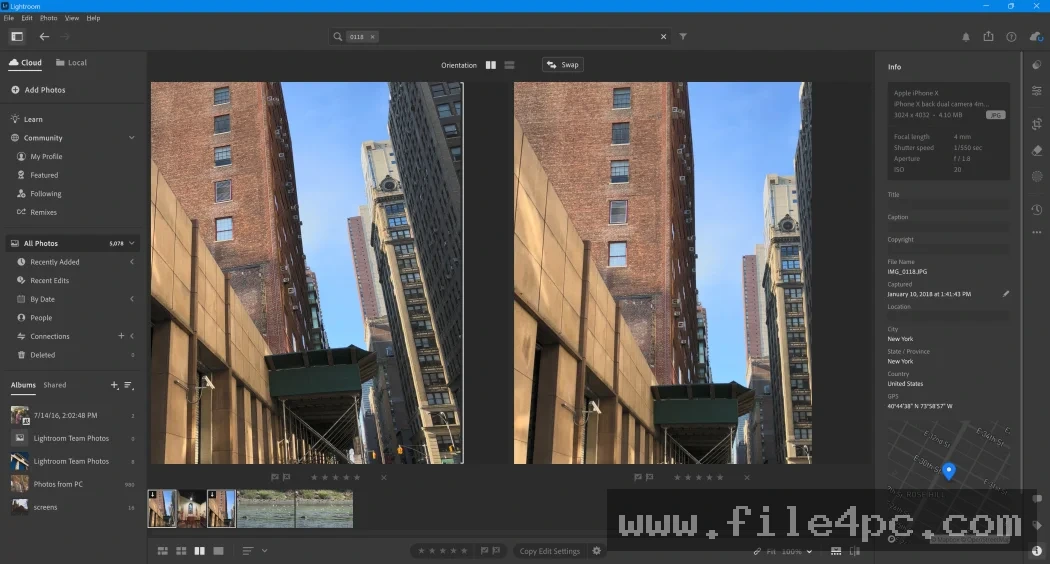Open the File menu
The width and height of the screenshot is (1050, 564).
[9, 18]
